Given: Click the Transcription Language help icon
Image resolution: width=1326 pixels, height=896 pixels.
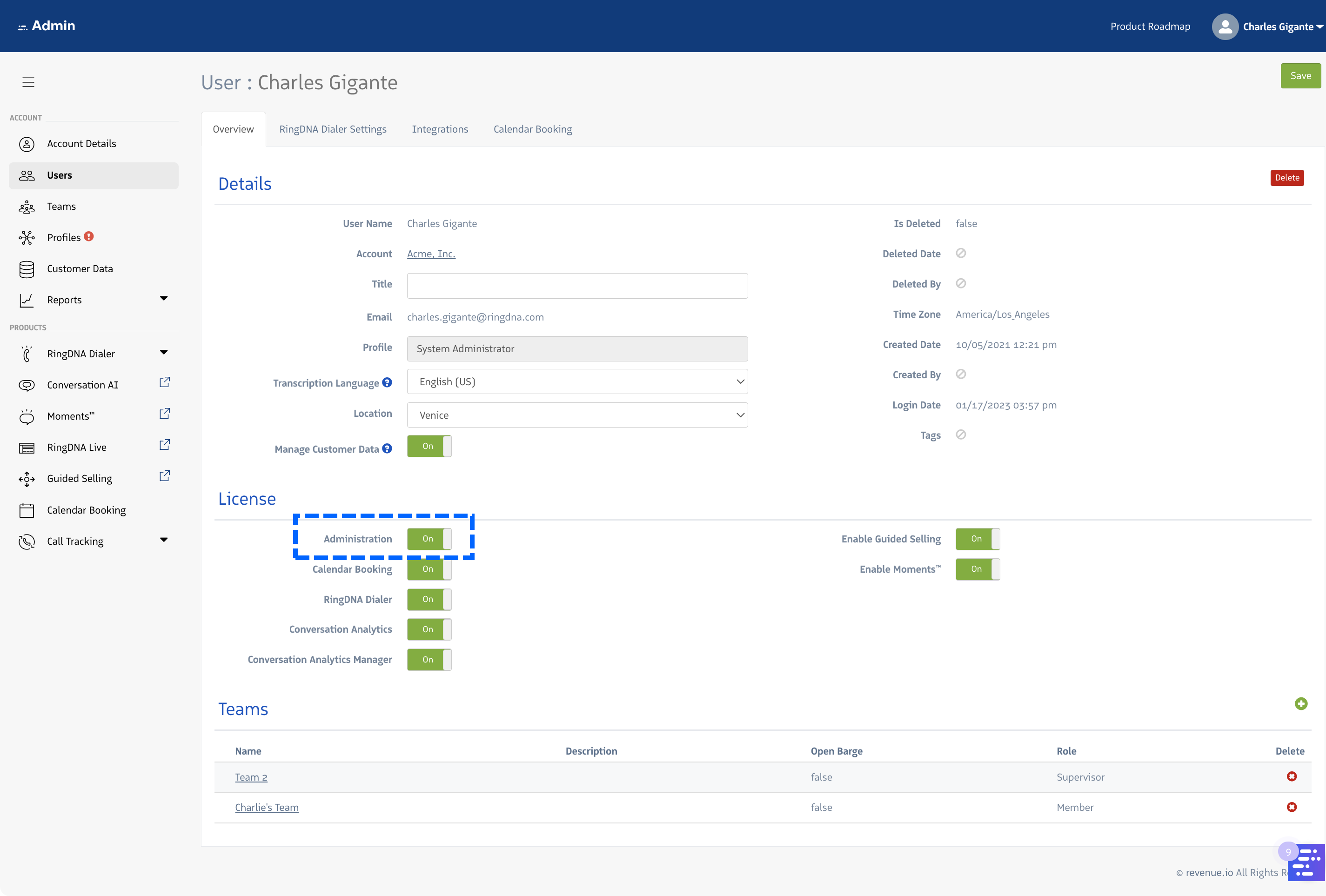Looking at the screenshot, I should pyautogui.click(x=388, y=382).
